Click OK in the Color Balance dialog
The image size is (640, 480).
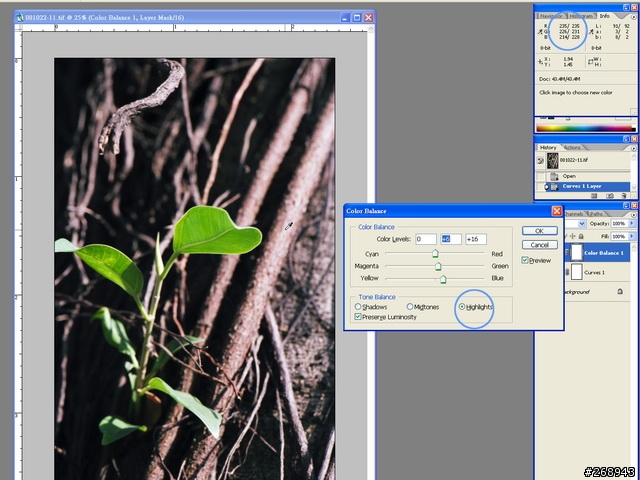539,231
